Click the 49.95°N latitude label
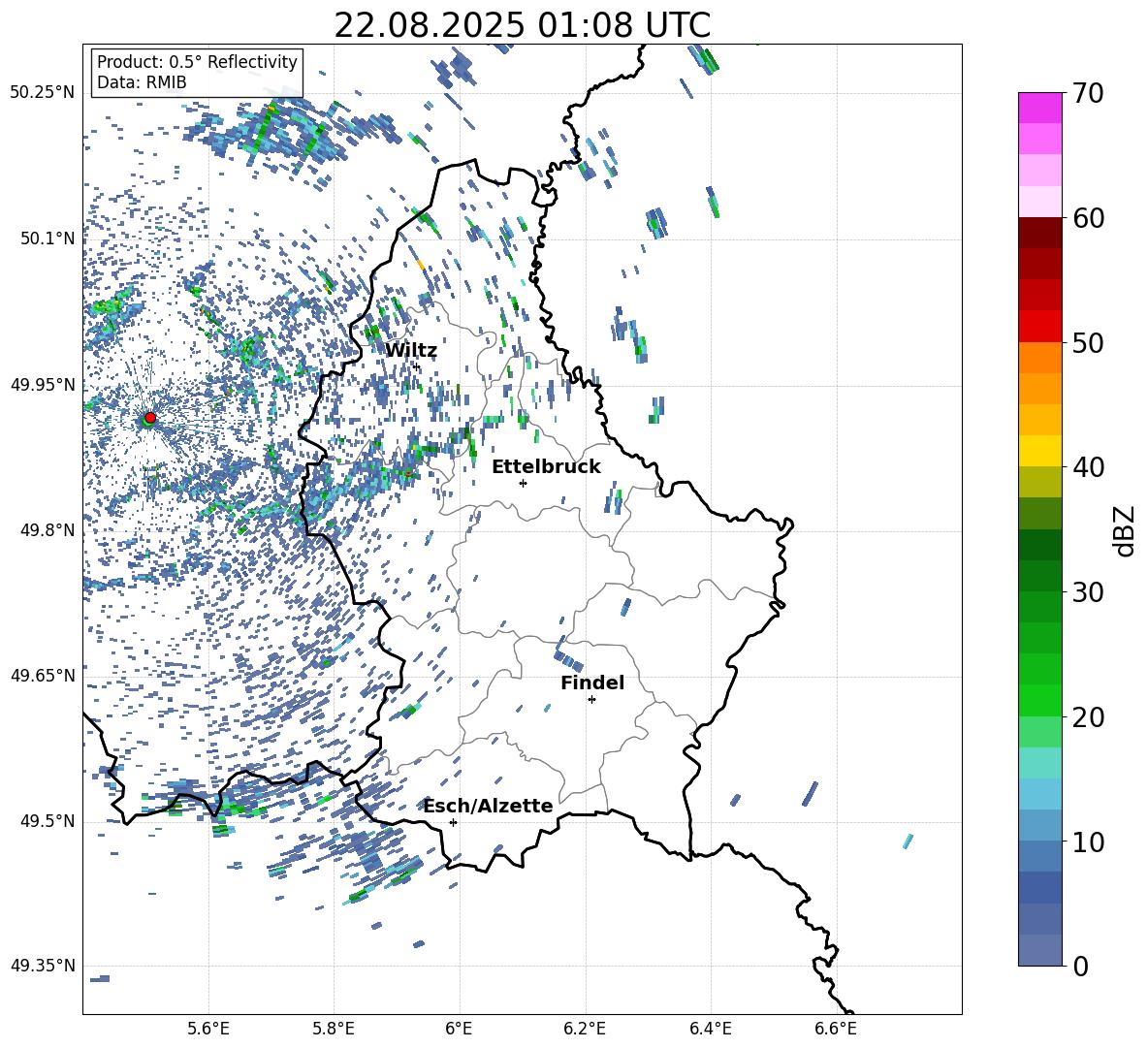1148x1048 pixels. 43,385
